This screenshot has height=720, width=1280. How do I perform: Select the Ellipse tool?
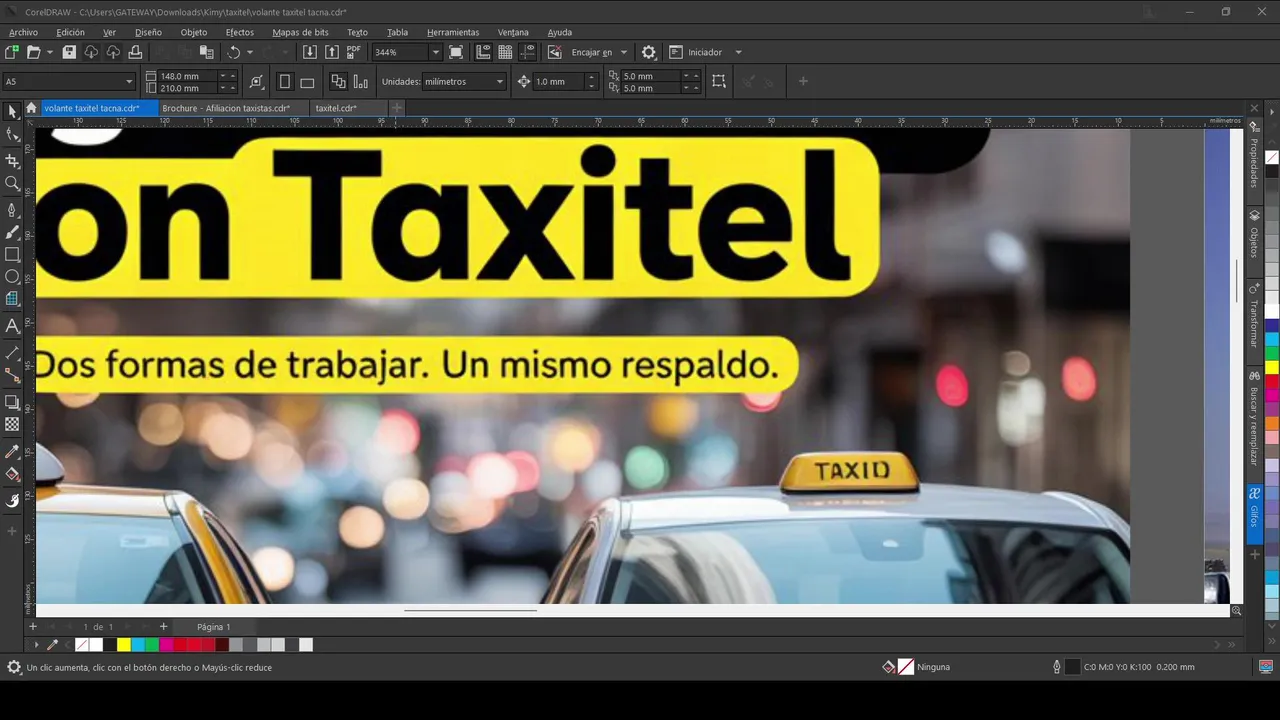point(12,276)
